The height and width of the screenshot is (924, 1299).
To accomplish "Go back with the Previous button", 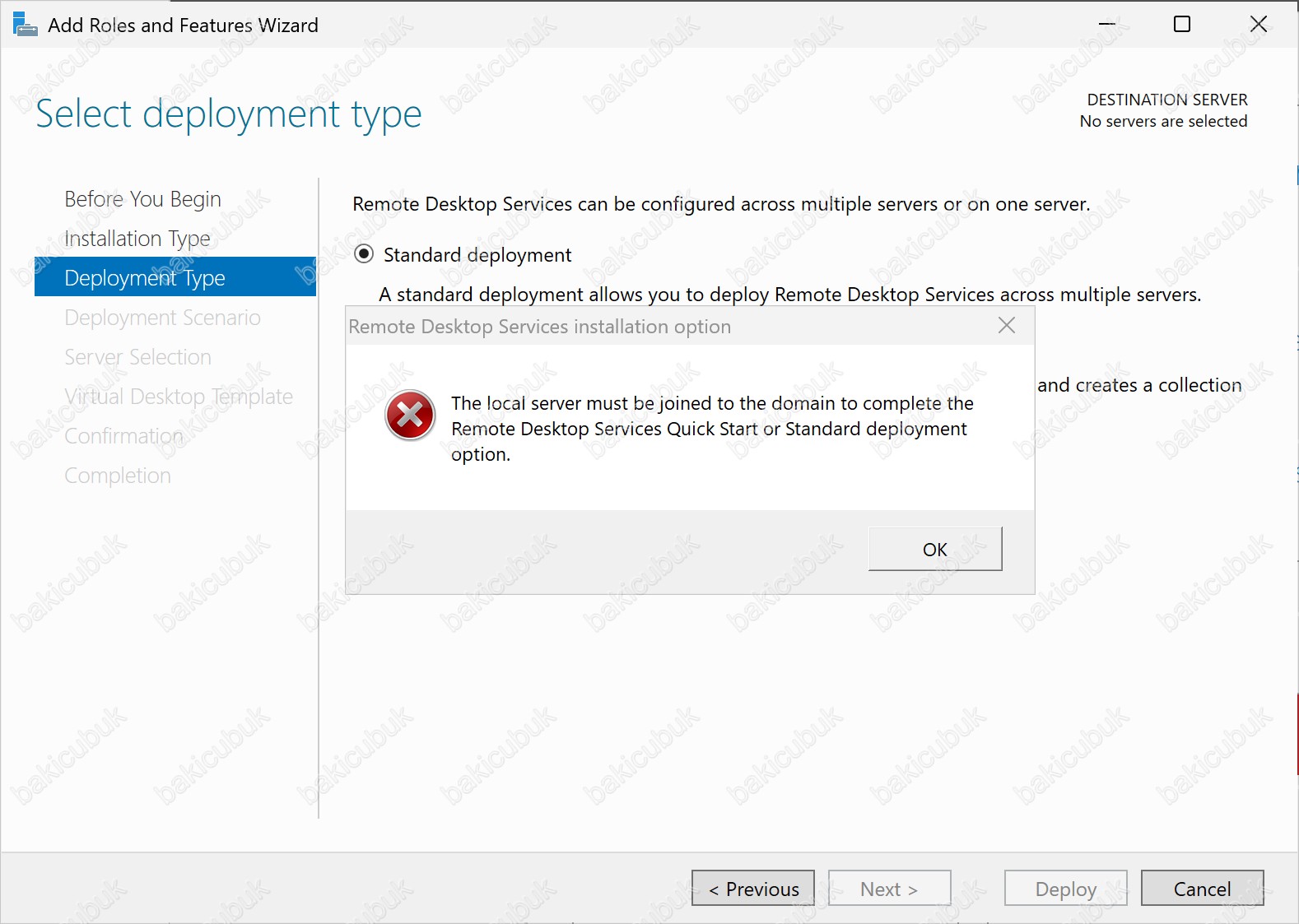I will 753,889.
